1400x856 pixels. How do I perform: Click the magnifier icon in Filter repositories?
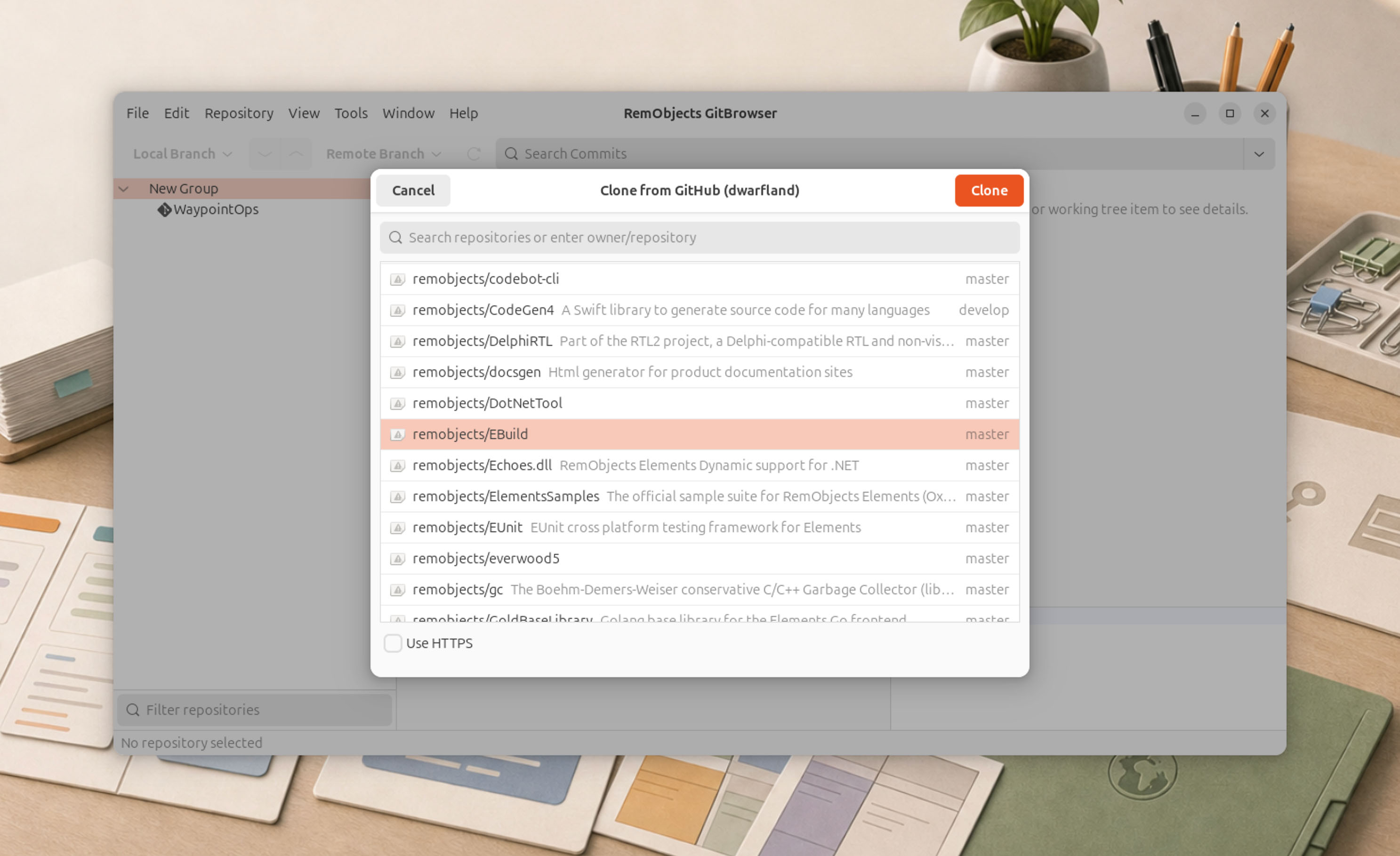pos(133,710)
